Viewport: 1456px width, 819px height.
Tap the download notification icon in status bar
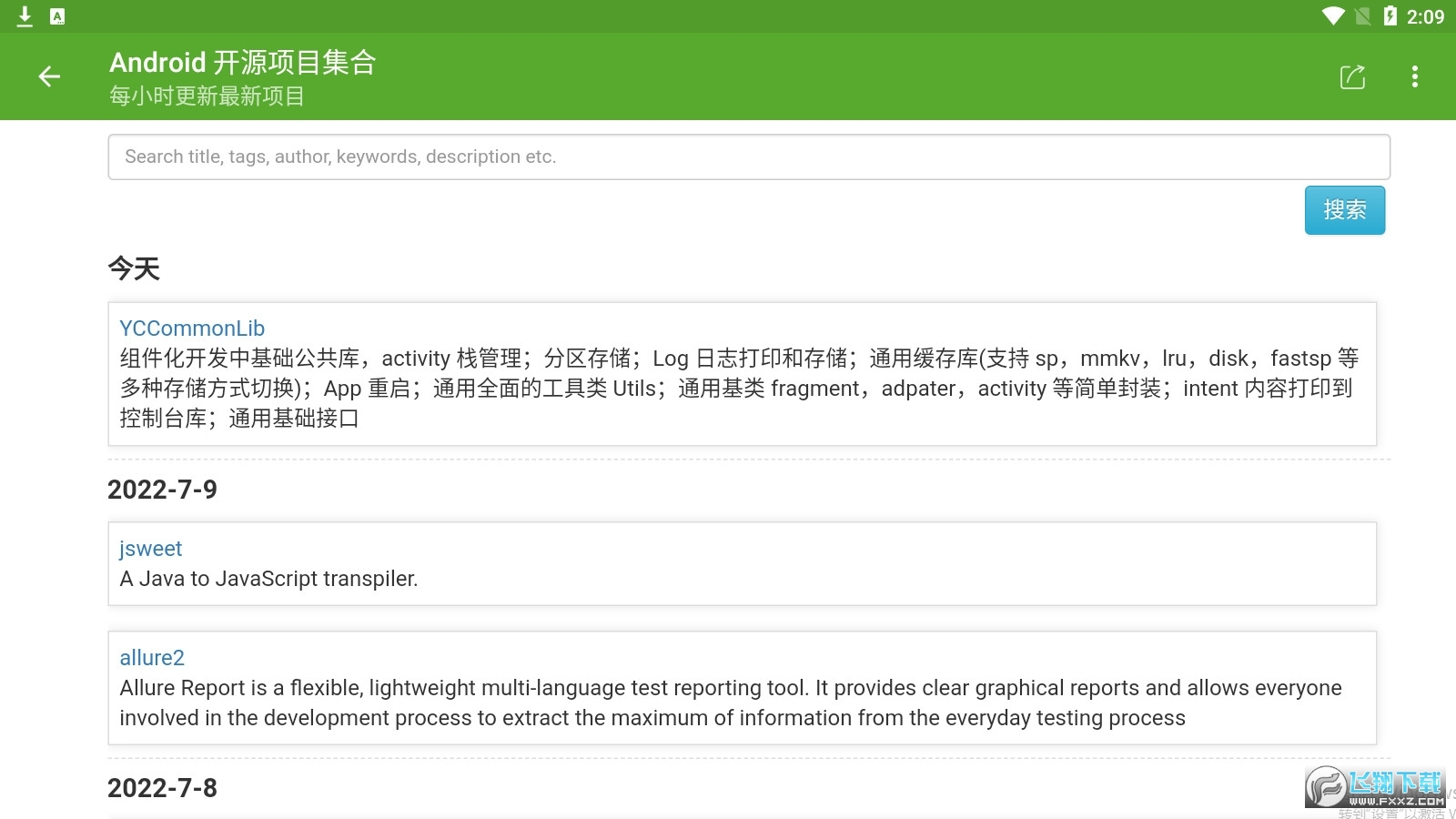(x=25, y=16)
